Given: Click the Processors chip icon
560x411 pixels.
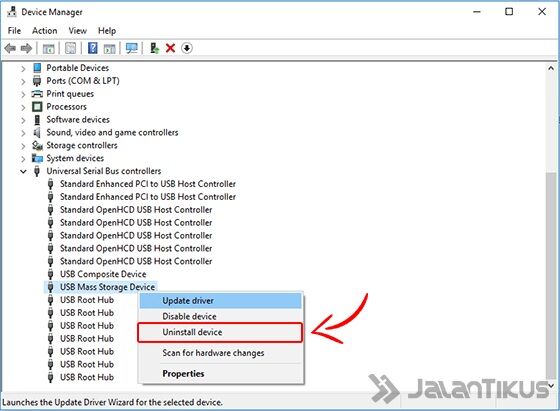Looking at the screenshot, I should point(37,107).
